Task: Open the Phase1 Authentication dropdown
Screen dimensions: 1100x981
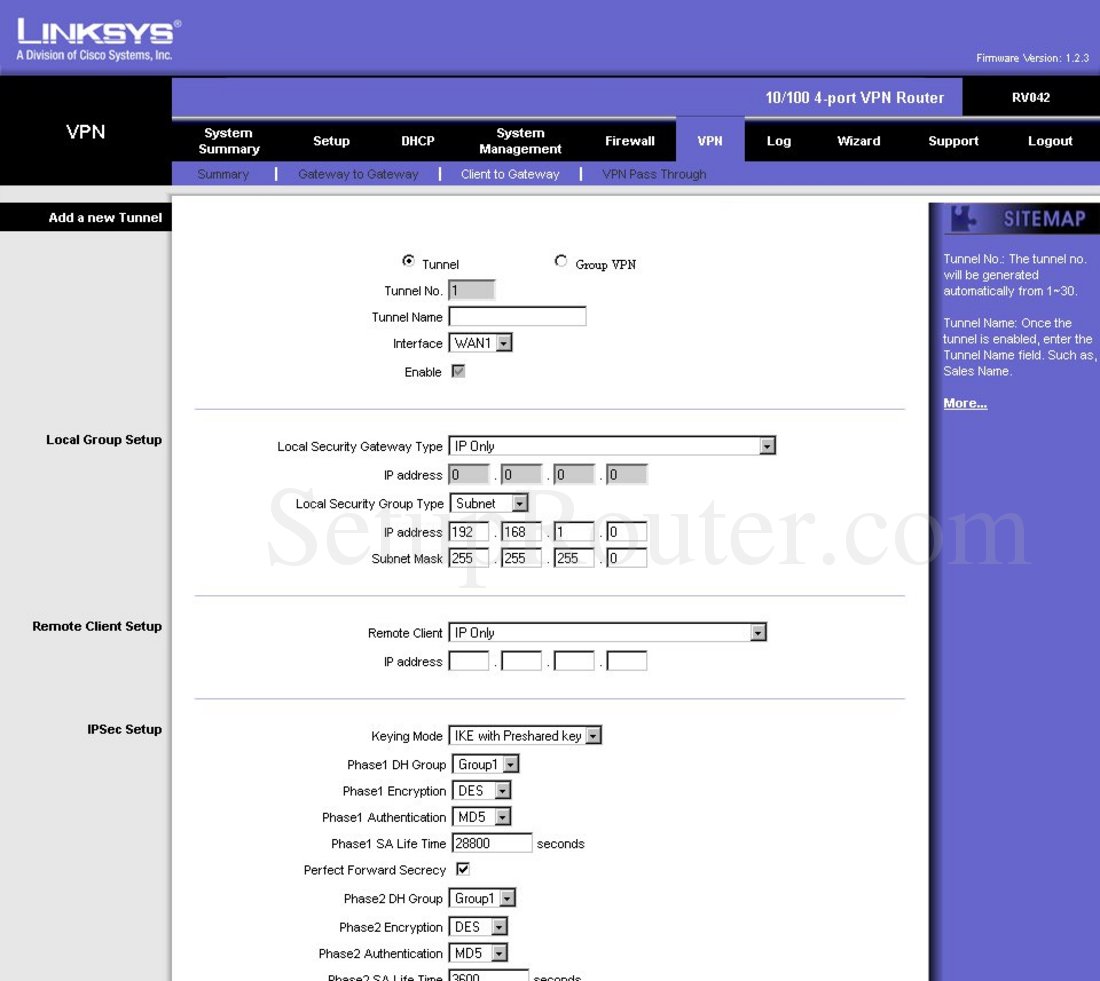Action: tap(481, 817)
